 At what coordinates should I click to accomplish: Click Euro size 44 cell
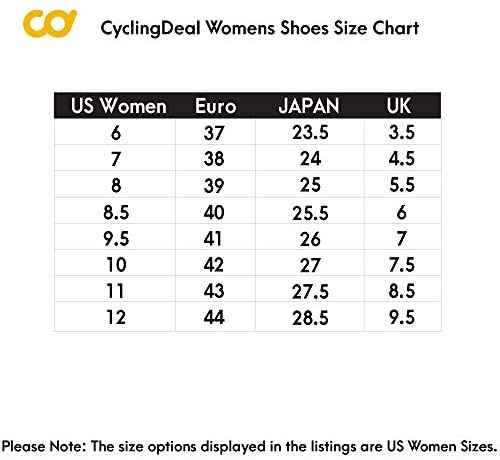[215, 317]
